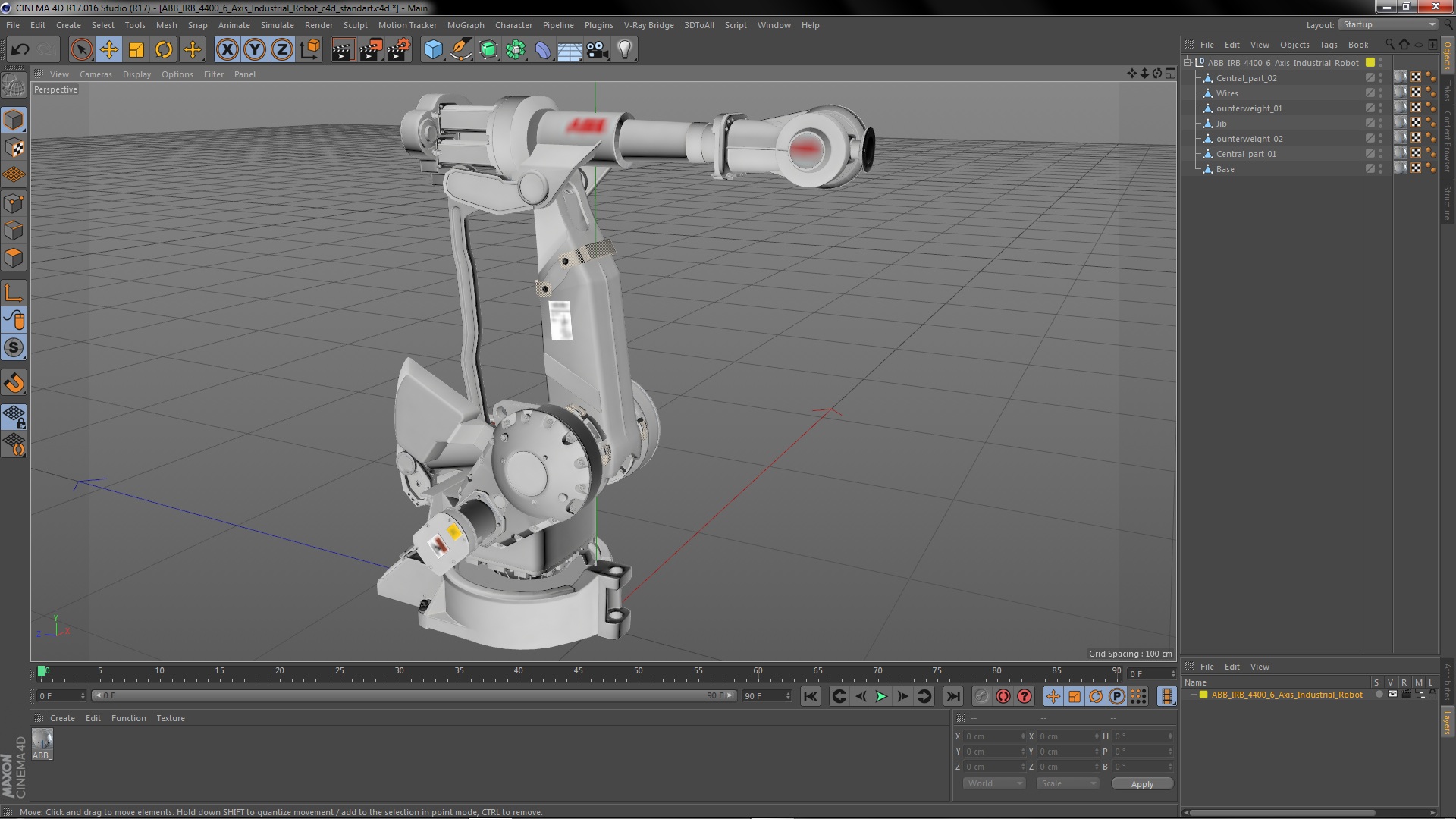The height and width of the screenshot is (819, 1456).
Task: Click yellow layer swatch of robot object
Action: [x=1370, y=63]
